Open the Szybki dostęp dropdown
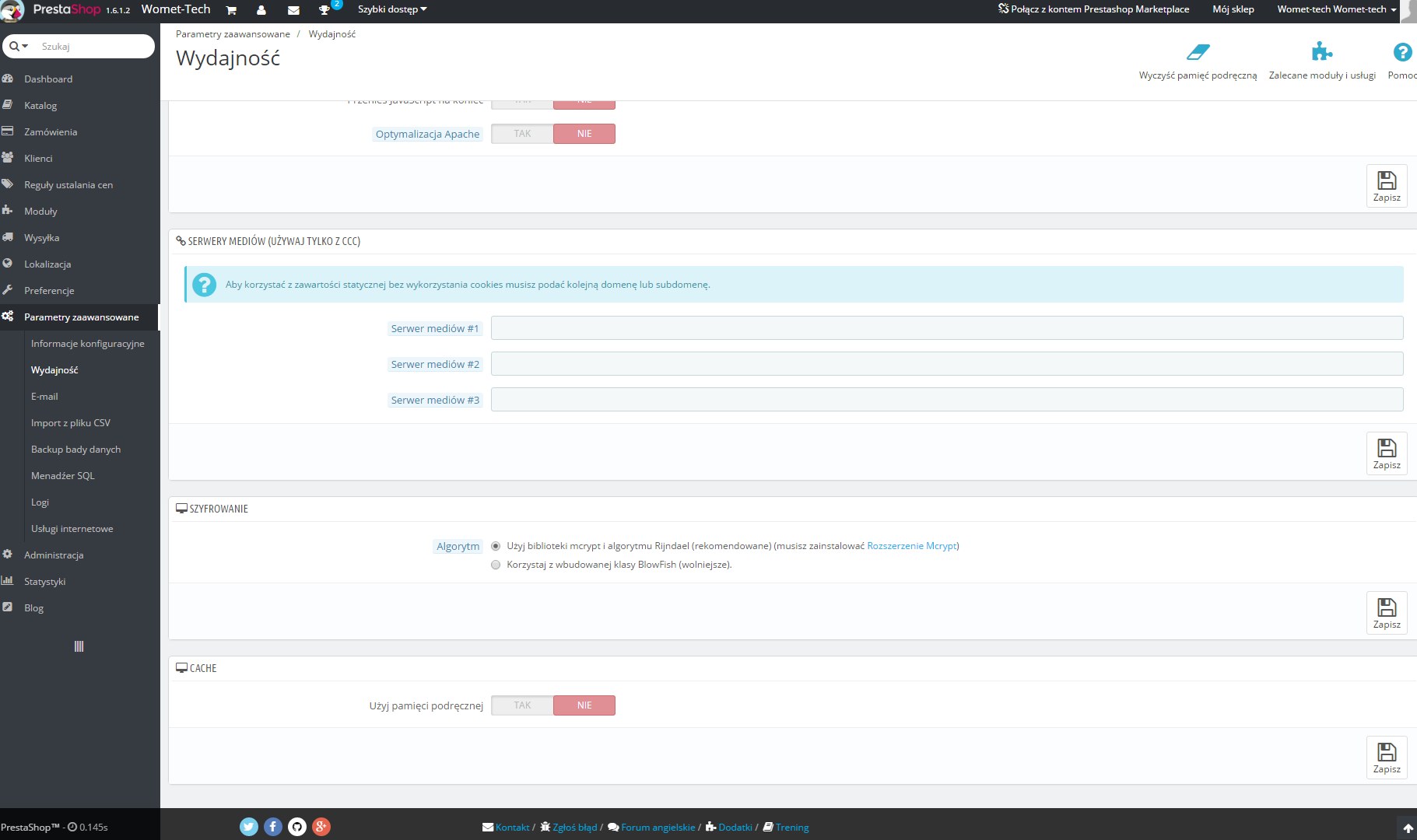This screenshot has height=840, width=1417. point(392,9)
